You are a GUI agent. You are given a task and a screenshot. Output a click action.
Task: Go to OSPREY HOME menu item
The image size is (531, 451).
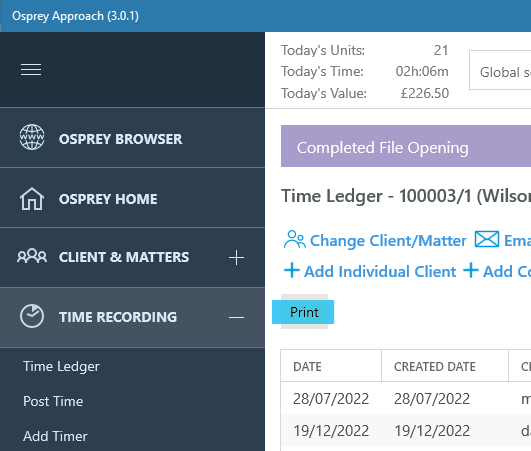pyautogui.click(x=132, y=198)
